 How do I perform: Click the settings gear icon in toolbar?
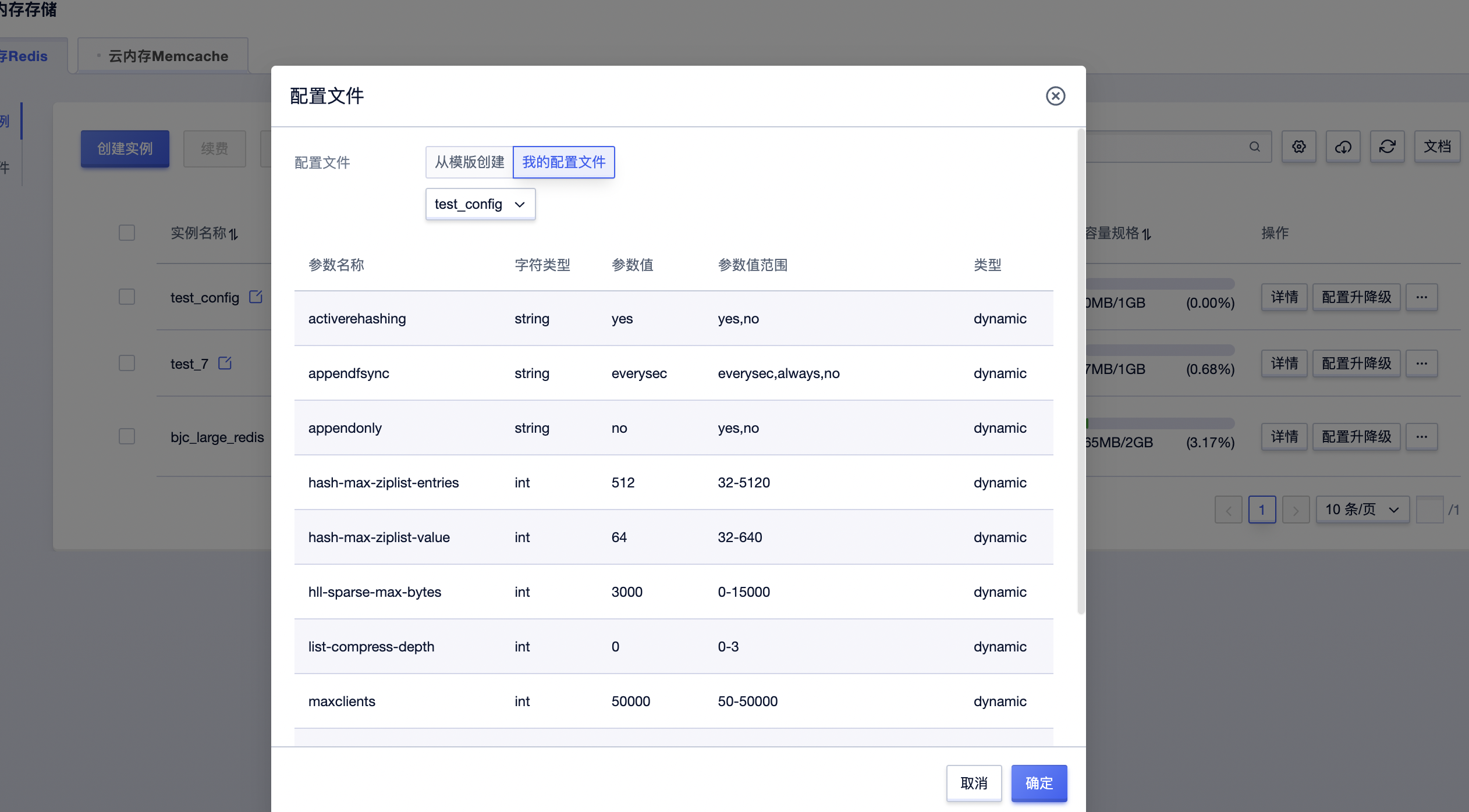[1298, 147]
